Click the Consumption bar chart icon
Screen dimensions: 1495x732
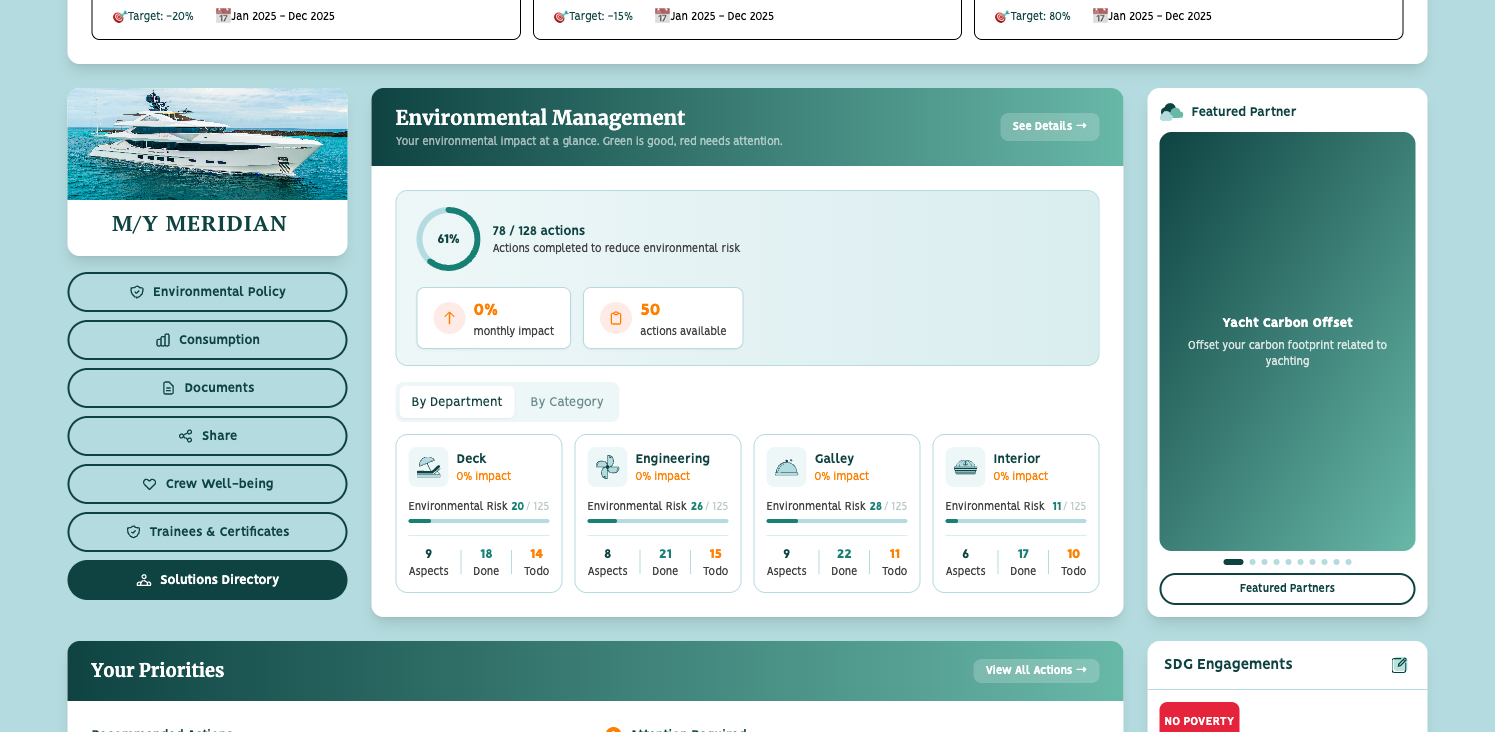(163, 340)
